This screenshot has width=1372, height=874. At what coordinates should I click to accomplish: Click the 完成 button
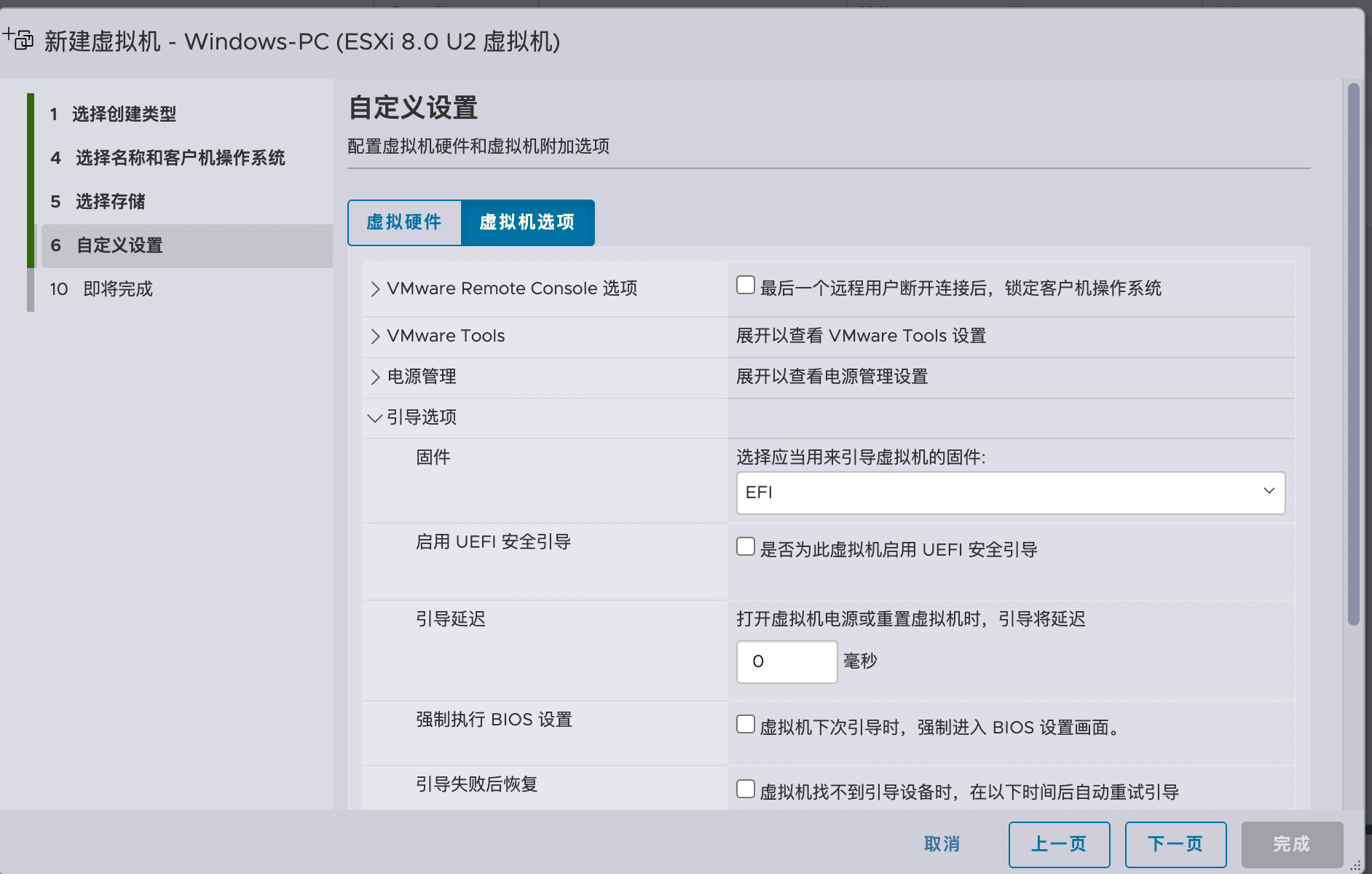click(1292, 844)
